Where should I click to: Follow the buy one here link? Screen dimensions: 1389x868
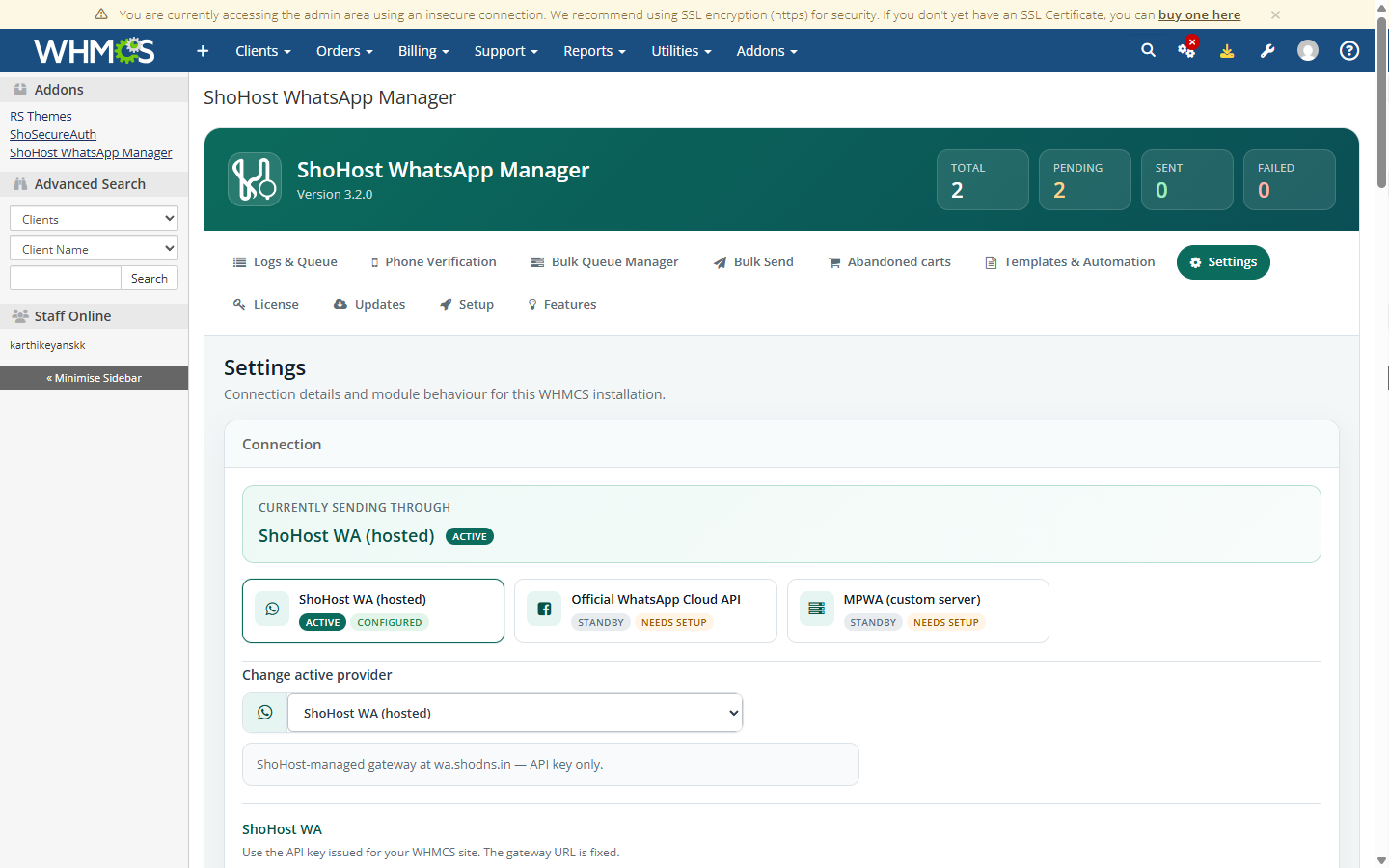(x=1199, y=14)
